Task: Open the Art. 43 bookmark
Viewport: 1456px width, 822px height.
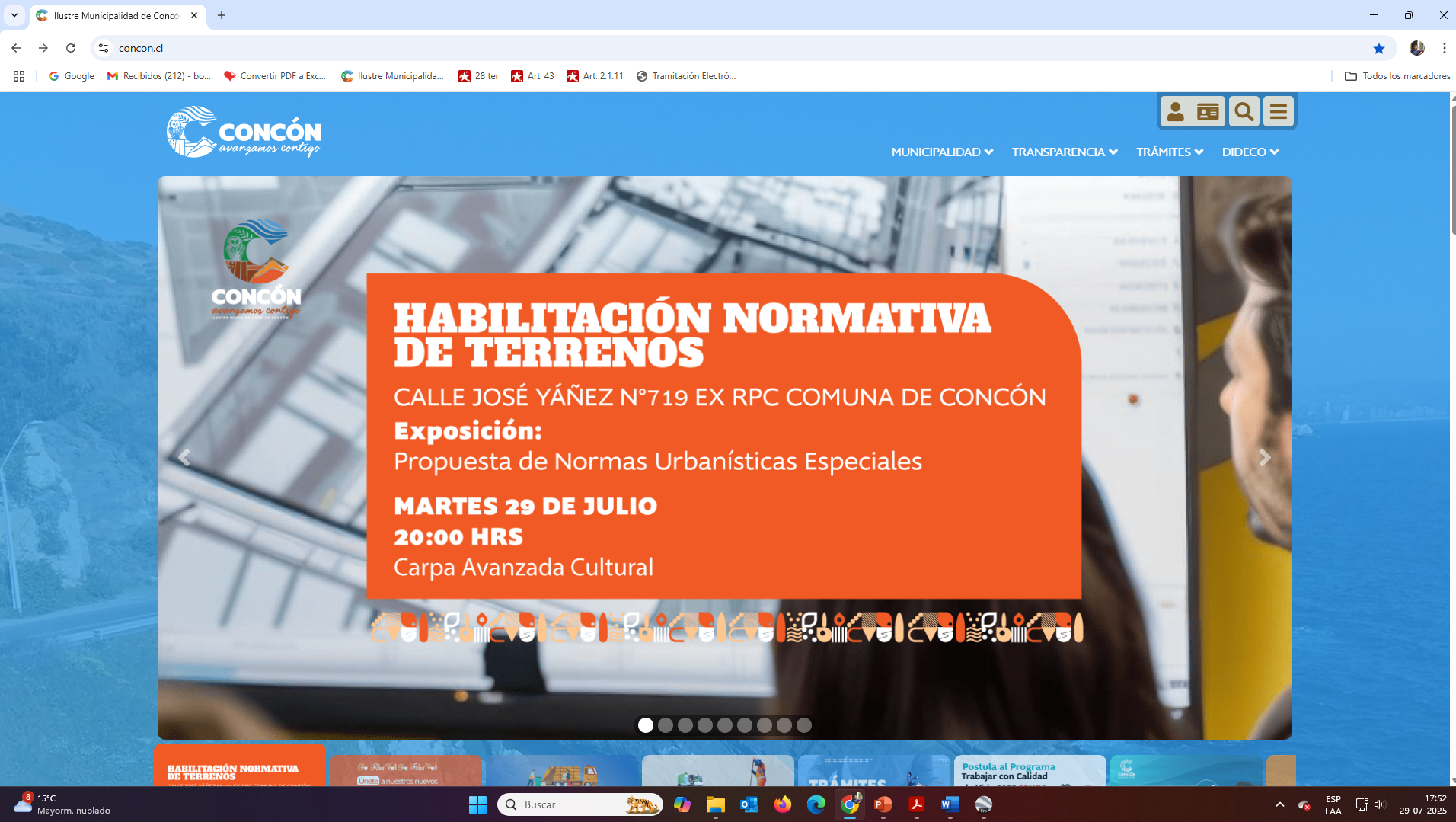Action: coord(532,76)
